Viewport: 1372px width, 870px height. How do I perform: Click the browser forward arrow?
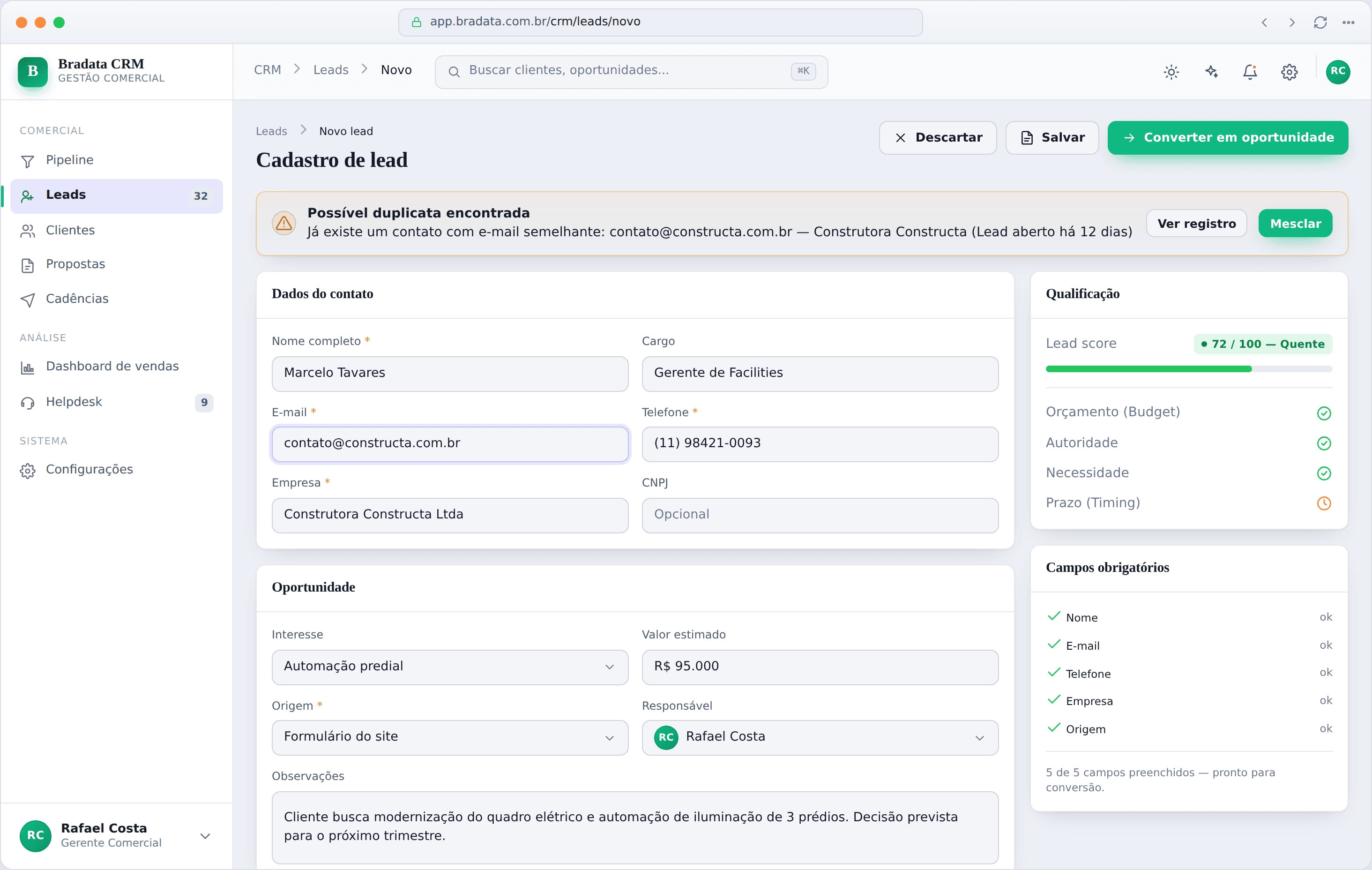coord(1292,22)
